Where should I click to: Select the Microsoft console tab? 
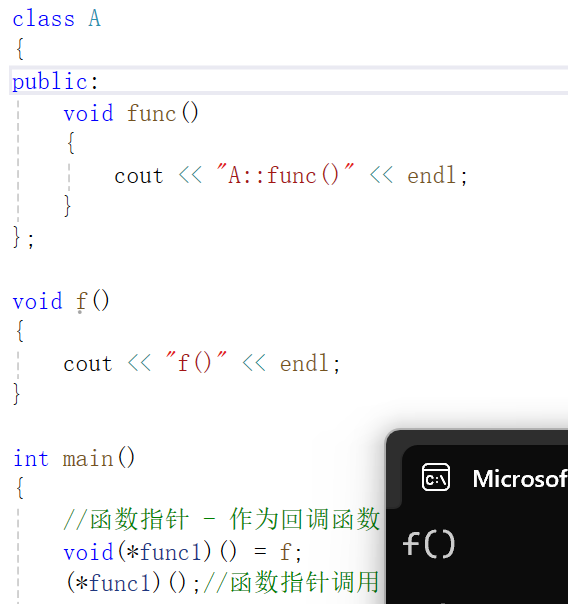coord(485,477)
